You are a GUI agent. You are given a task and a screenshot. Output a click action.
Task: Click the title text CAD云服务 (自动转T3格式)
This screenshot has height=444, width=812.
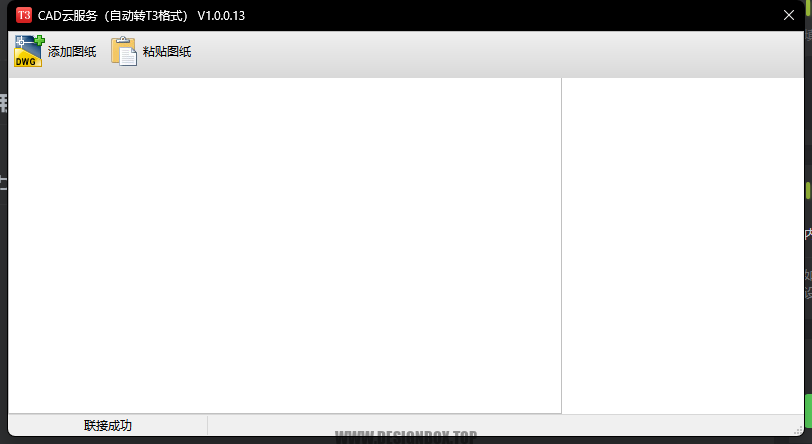click(112, 16)
